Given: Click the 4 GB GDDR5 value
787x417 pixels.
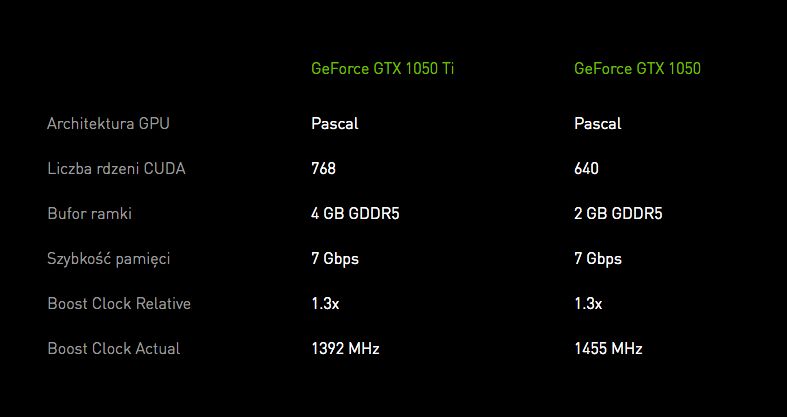Looking at the screenshot, I should tap(355, 214).
